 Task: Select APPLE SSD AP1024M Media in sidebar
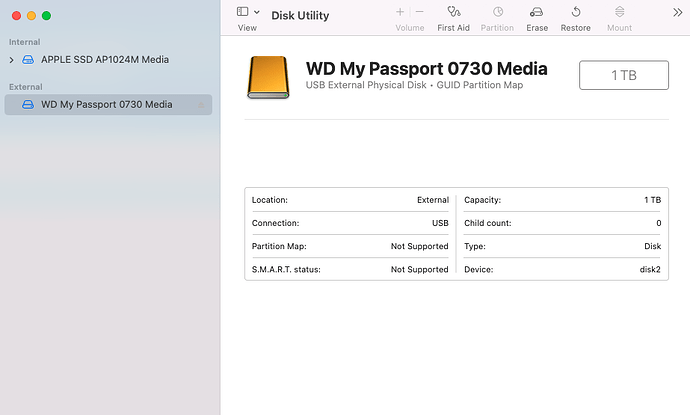pyautogui.click(x=105, y=59)
